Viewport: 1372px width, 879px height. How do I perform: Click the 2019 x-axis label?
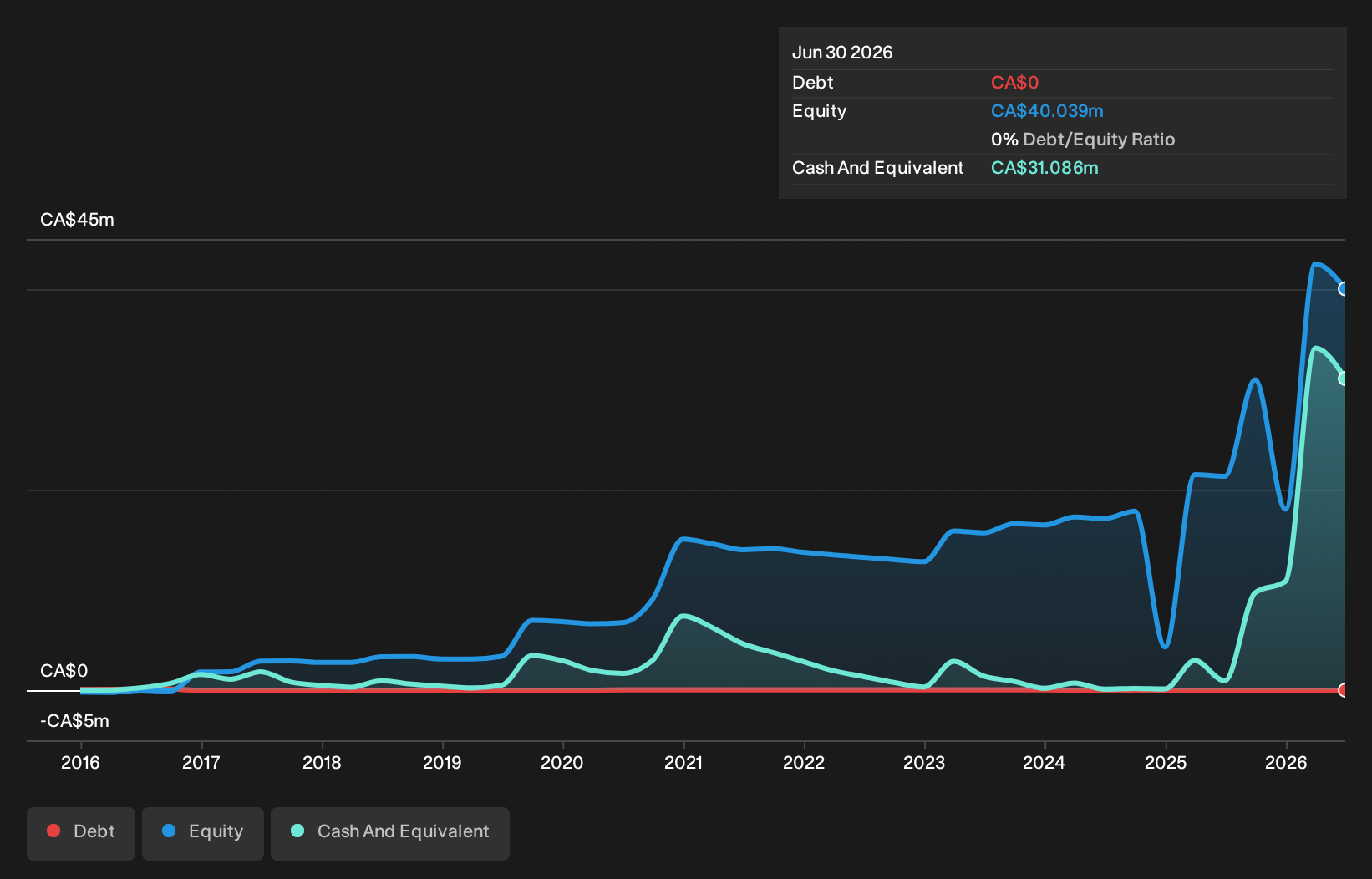click(442, 762)
